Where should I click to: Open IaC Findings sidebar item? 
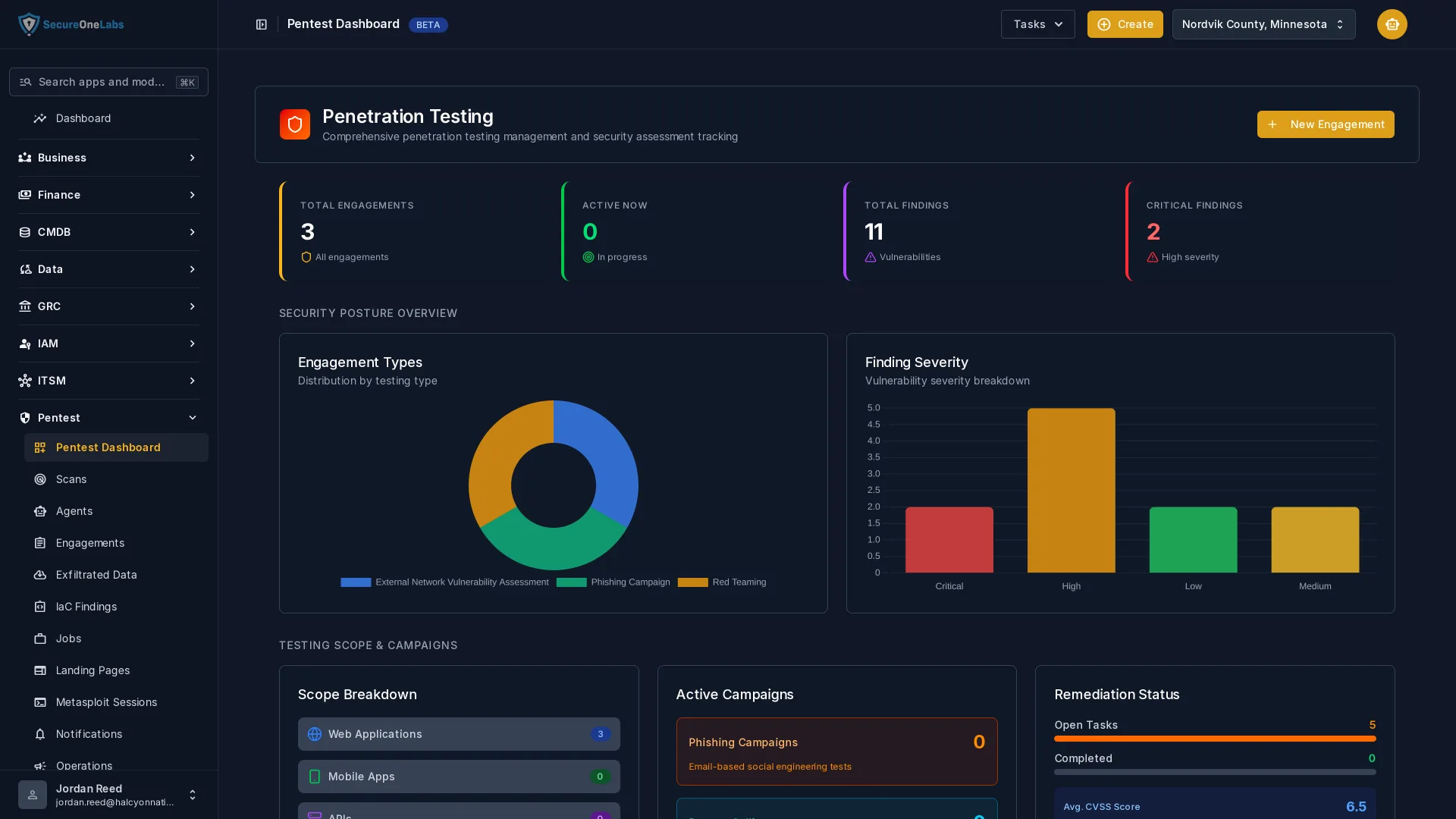coord(116,607)
